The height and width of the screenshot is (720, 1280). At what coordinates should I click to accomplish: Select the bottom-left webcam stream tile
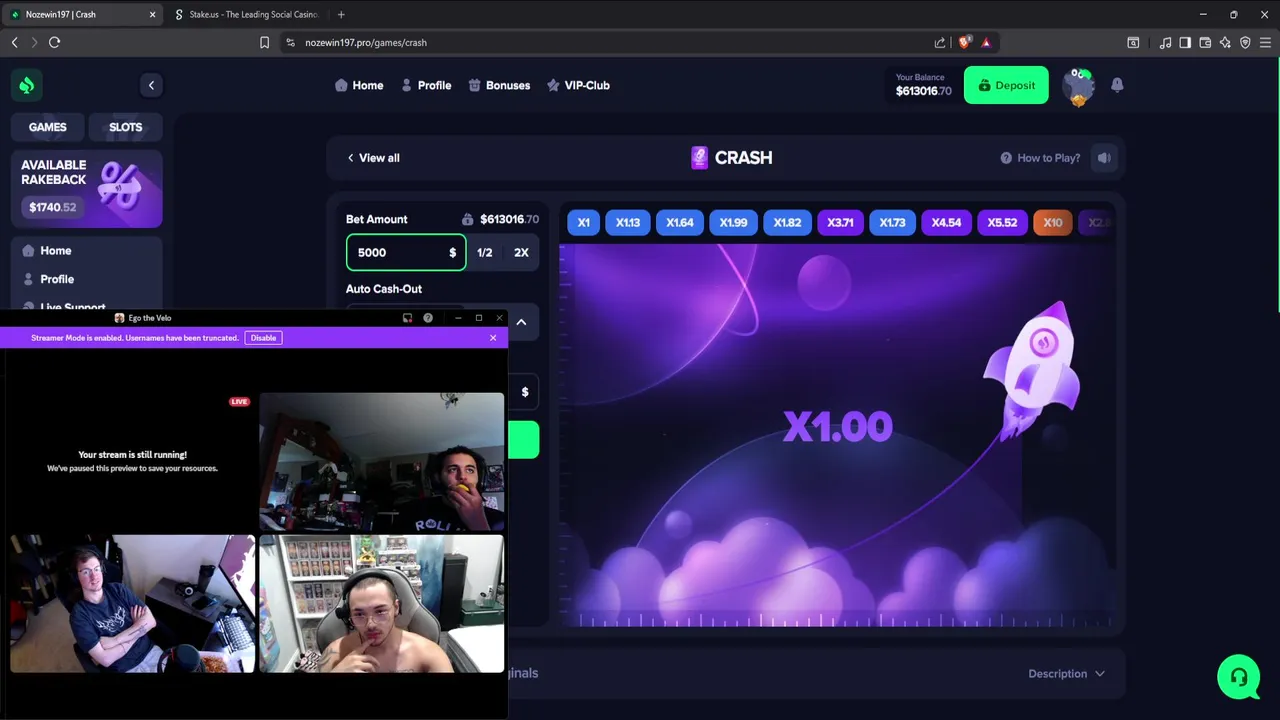[133, 604]
